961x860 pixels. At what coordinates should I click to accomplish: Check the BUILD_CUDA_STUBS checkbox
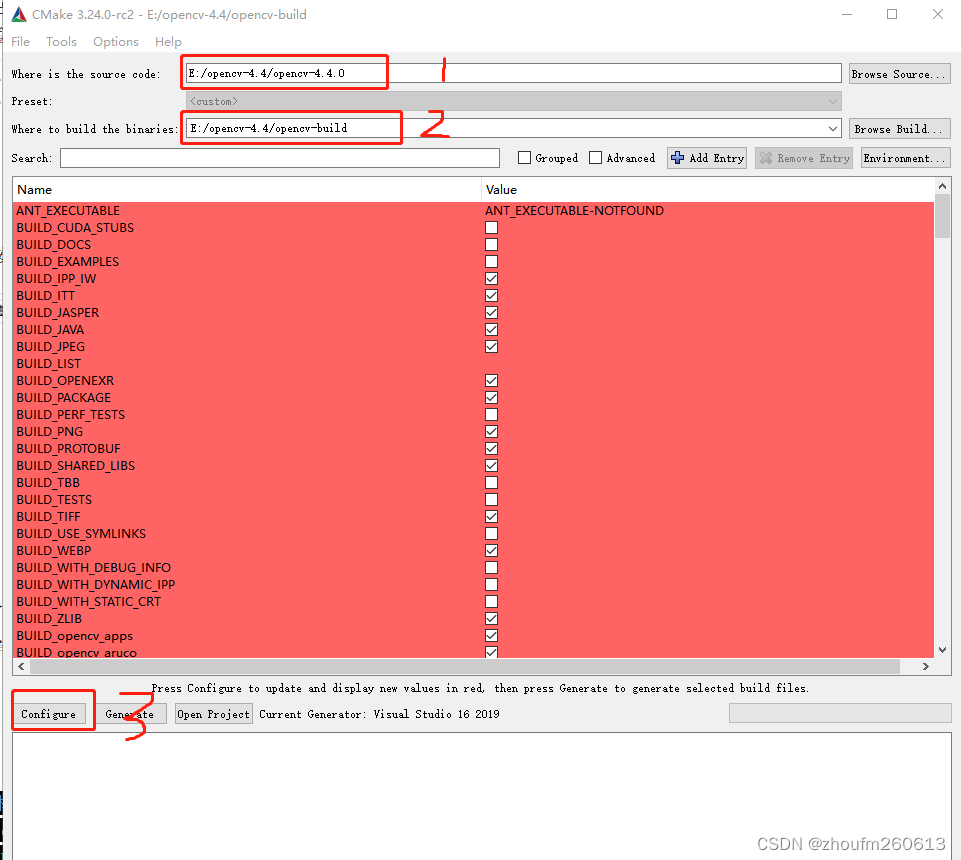[x=492, y=227]
